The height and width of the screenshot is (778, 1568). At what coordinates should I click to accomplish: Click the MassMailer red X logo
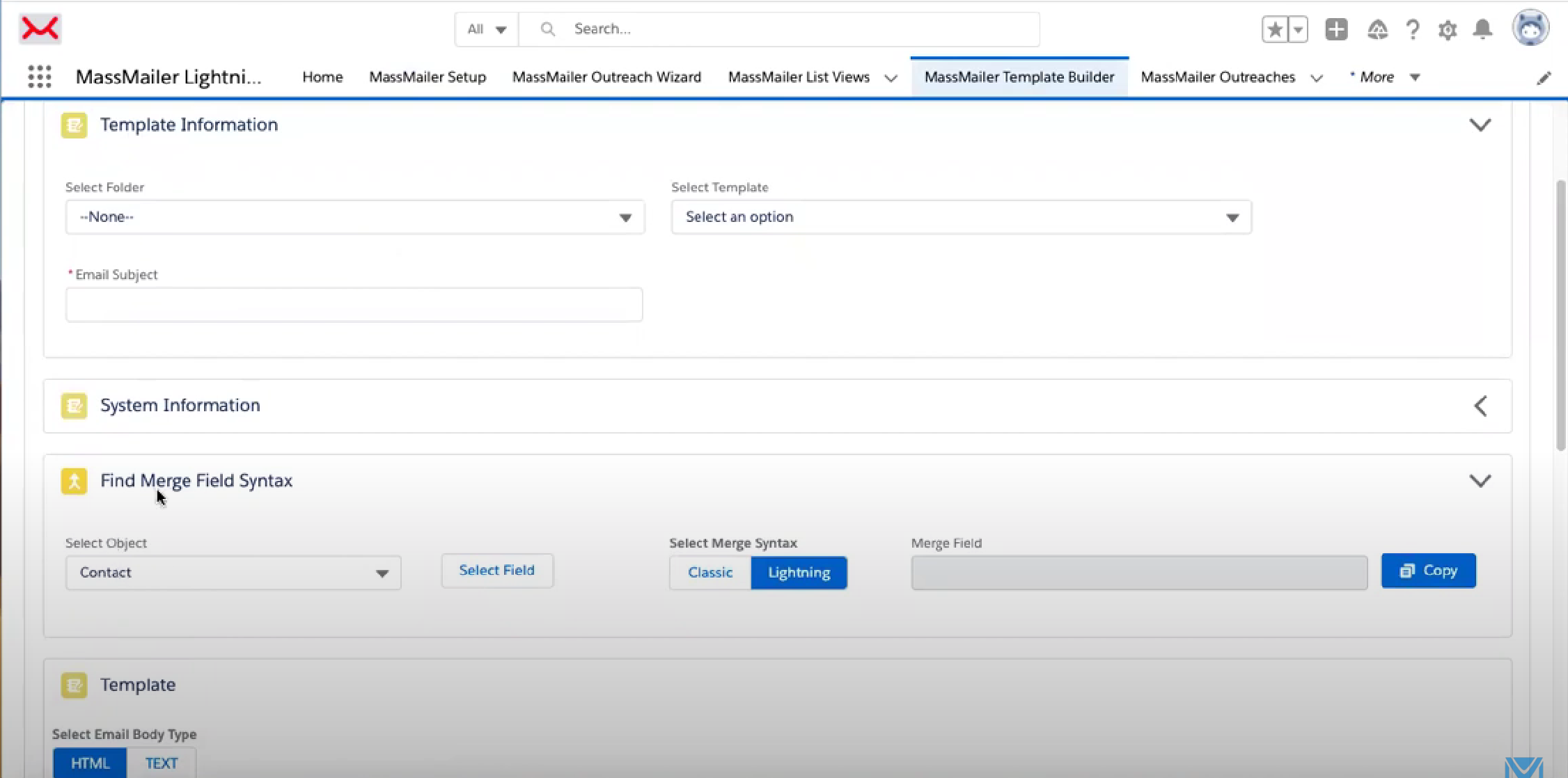tap(40, 29)
